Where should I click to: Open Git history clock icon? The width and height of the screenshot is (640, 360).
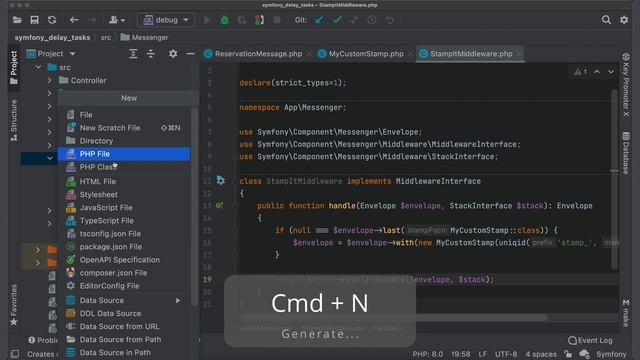click(x=372, y=20)
